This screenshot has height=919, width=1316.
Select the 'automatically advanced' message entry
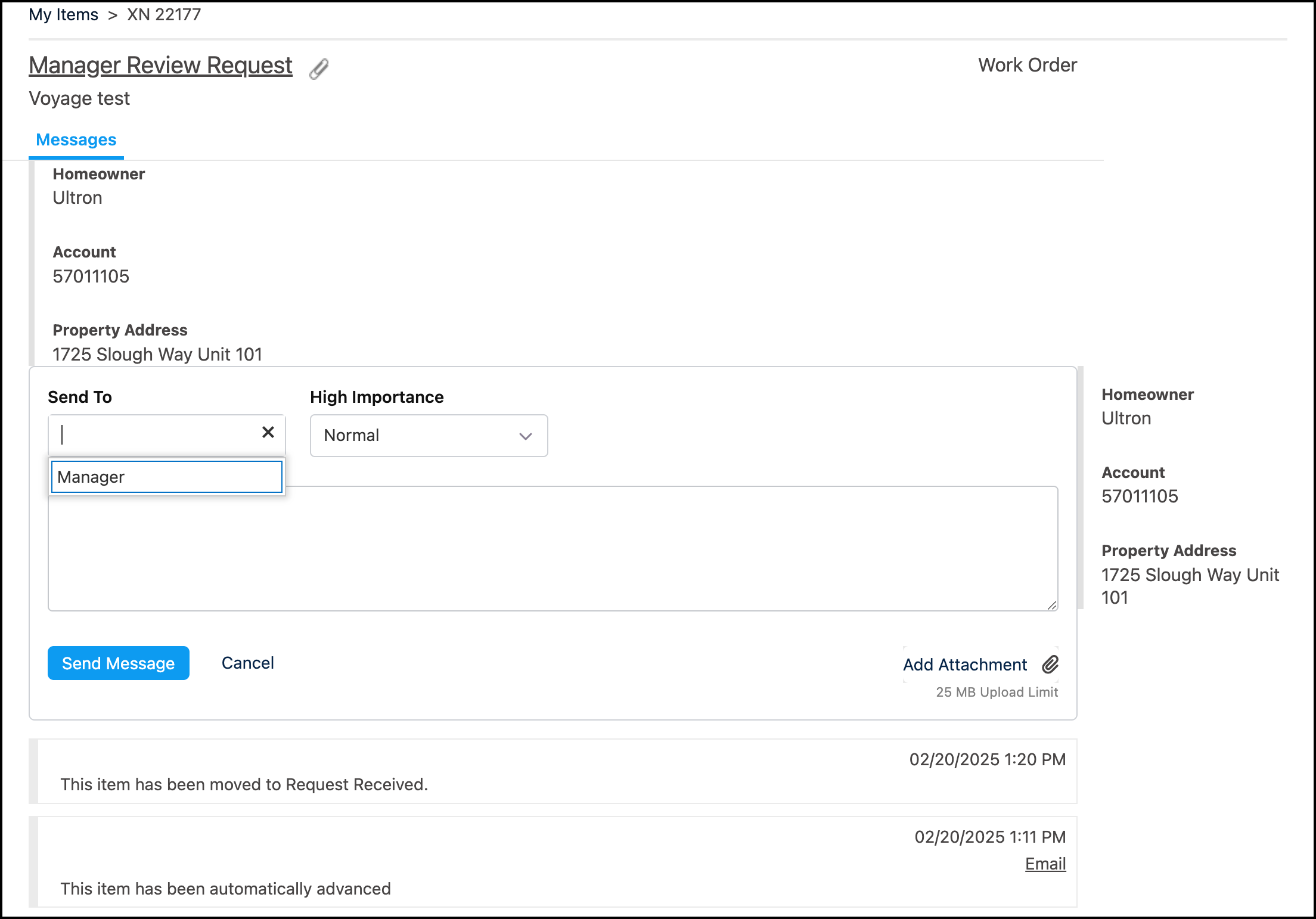[225, 889]
